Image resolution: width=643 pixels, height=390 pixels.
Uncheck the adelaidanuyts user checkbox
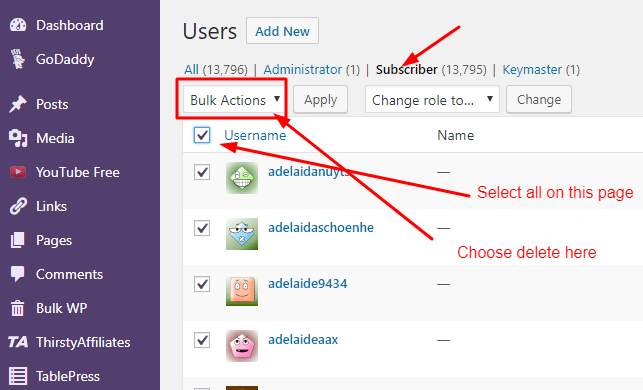[x=202, y=172]
